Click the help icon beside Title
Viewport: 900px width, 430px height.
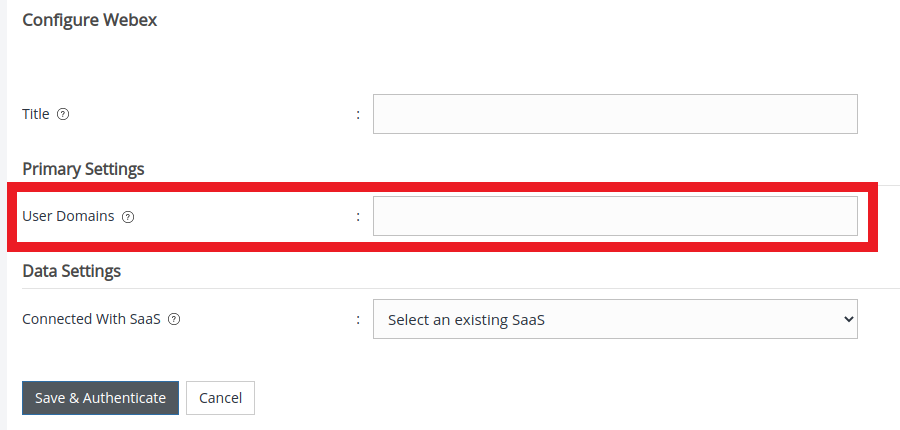coord(63,114)
